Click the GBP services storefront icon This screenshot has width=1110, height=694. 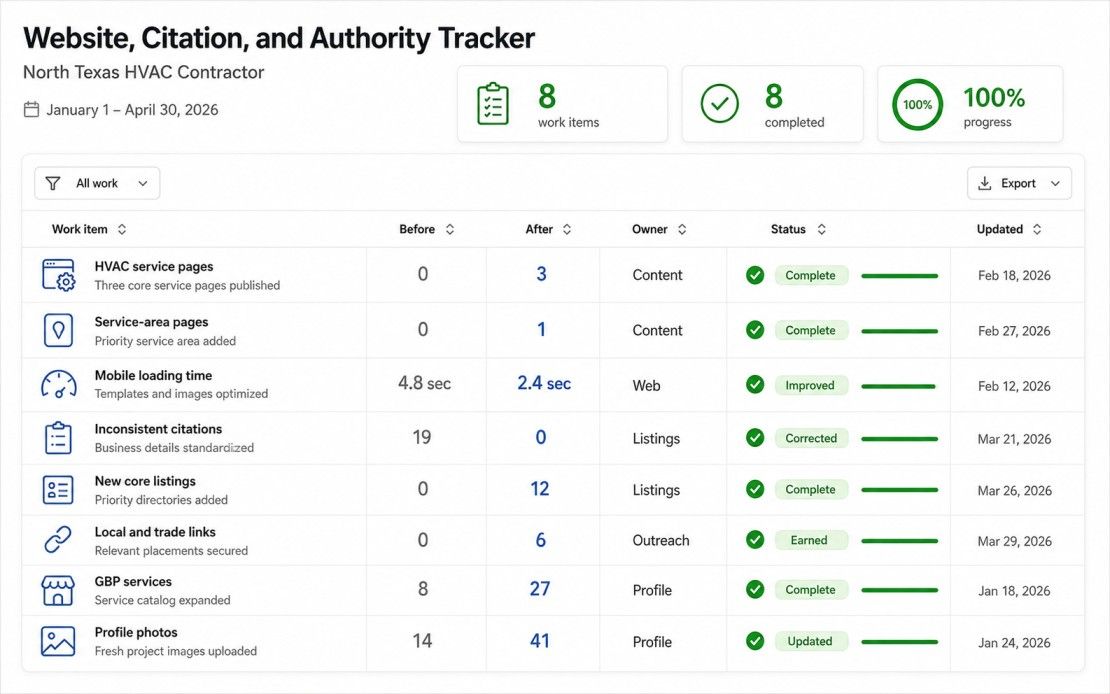(58, 590)
